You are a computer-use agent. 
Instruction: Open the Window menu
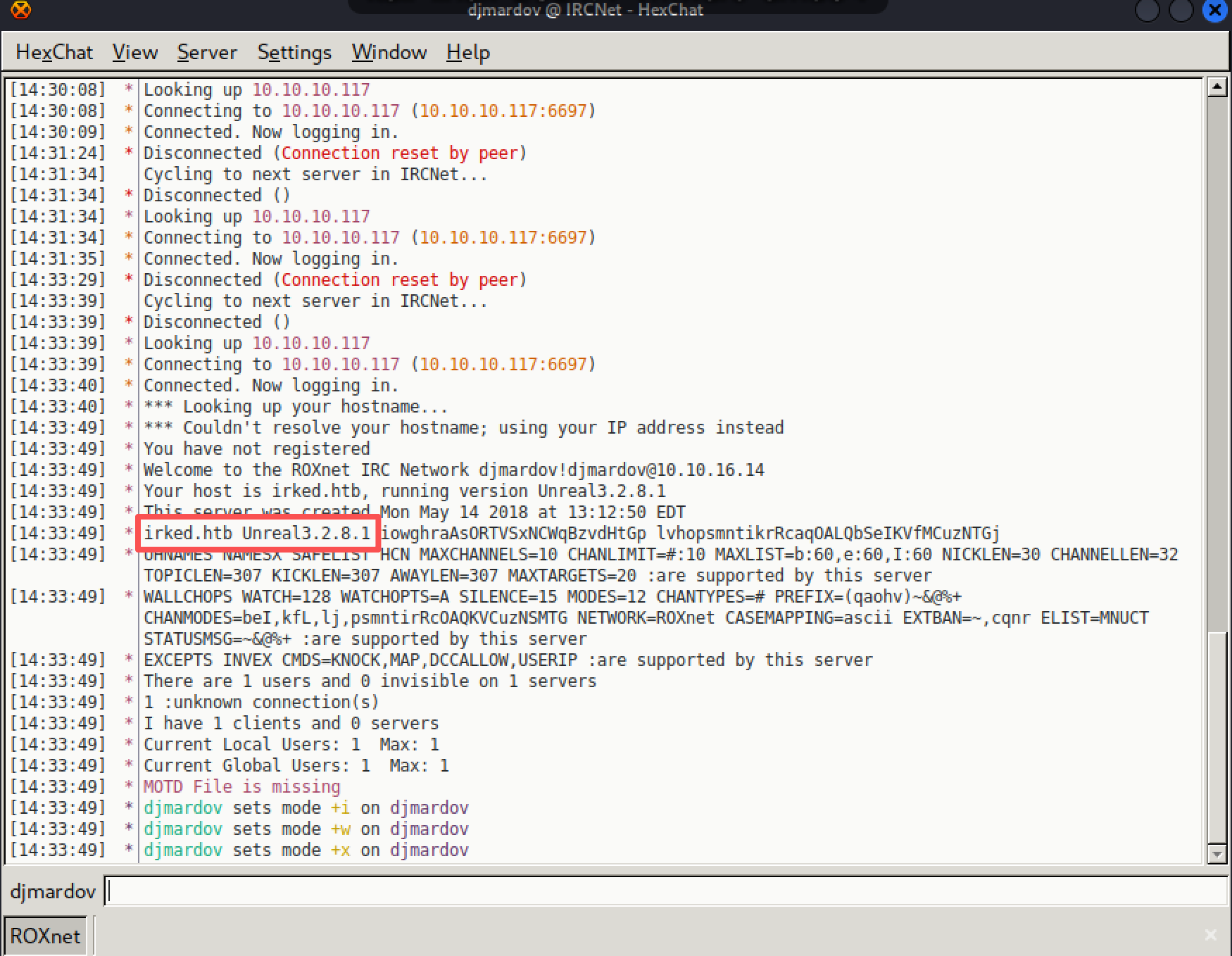pyautogui.click(x=389, y=52)
